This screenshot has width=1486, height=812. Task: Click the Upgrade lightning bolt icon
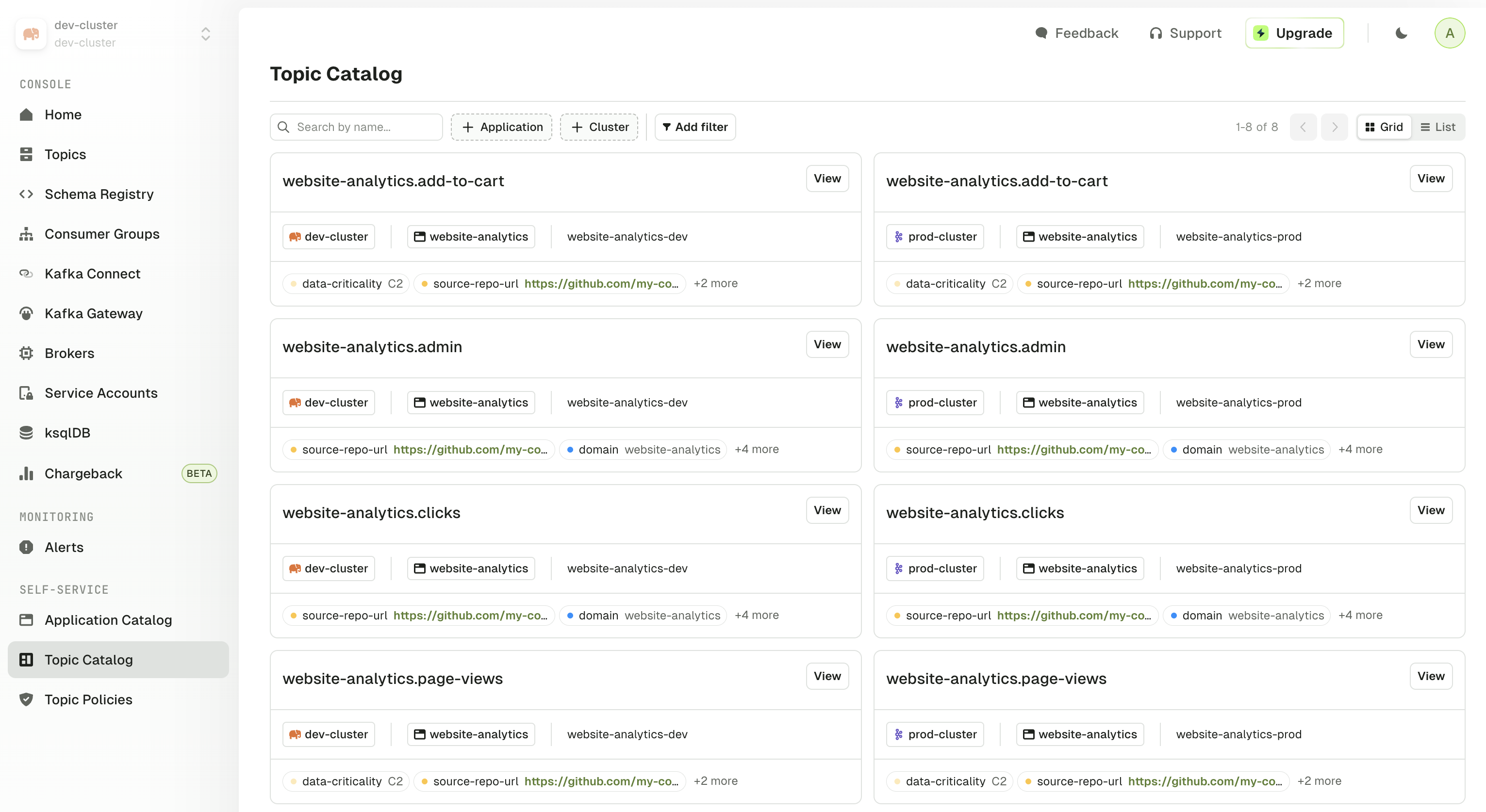click(1260, 33)
